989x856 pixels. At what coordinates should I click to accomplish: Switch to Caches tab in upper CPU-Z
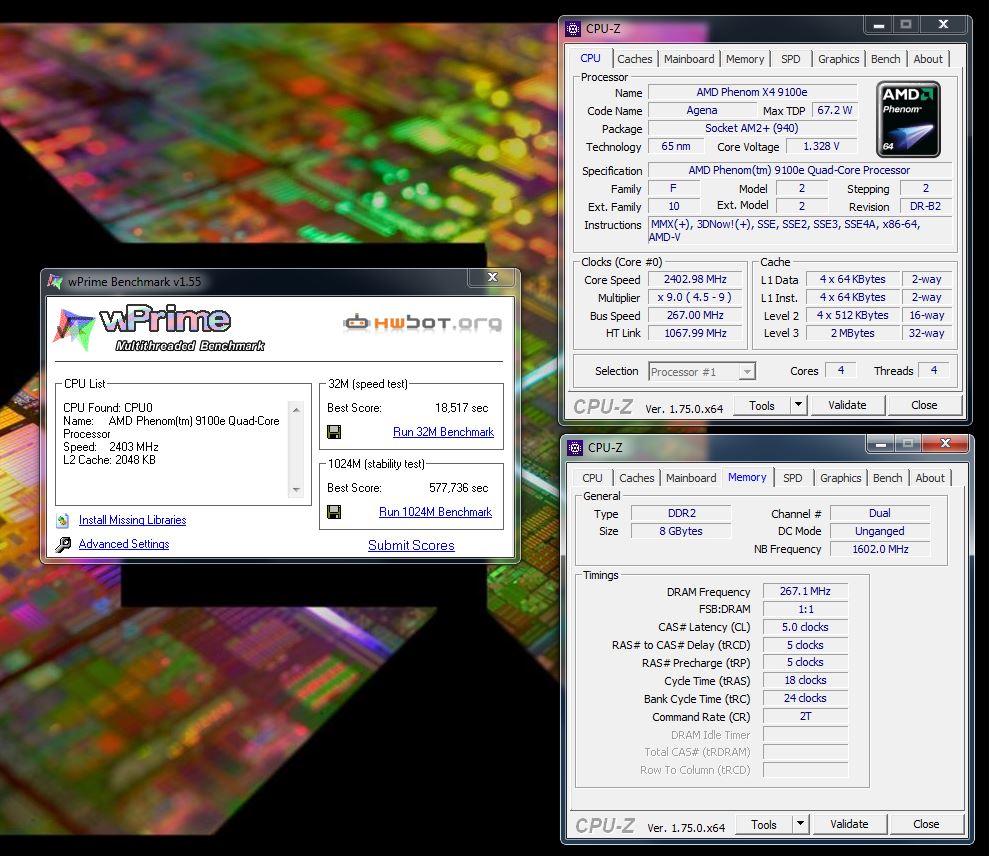coord(635,59)
